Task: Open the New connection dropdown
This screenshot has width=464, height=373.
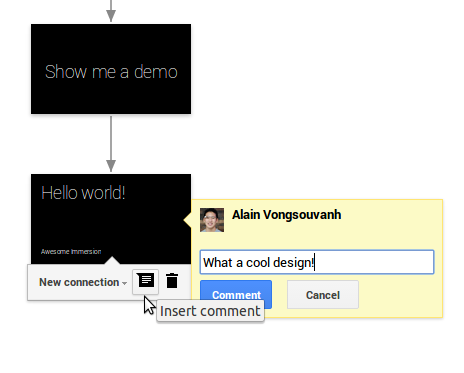Action: click(83, 282)
